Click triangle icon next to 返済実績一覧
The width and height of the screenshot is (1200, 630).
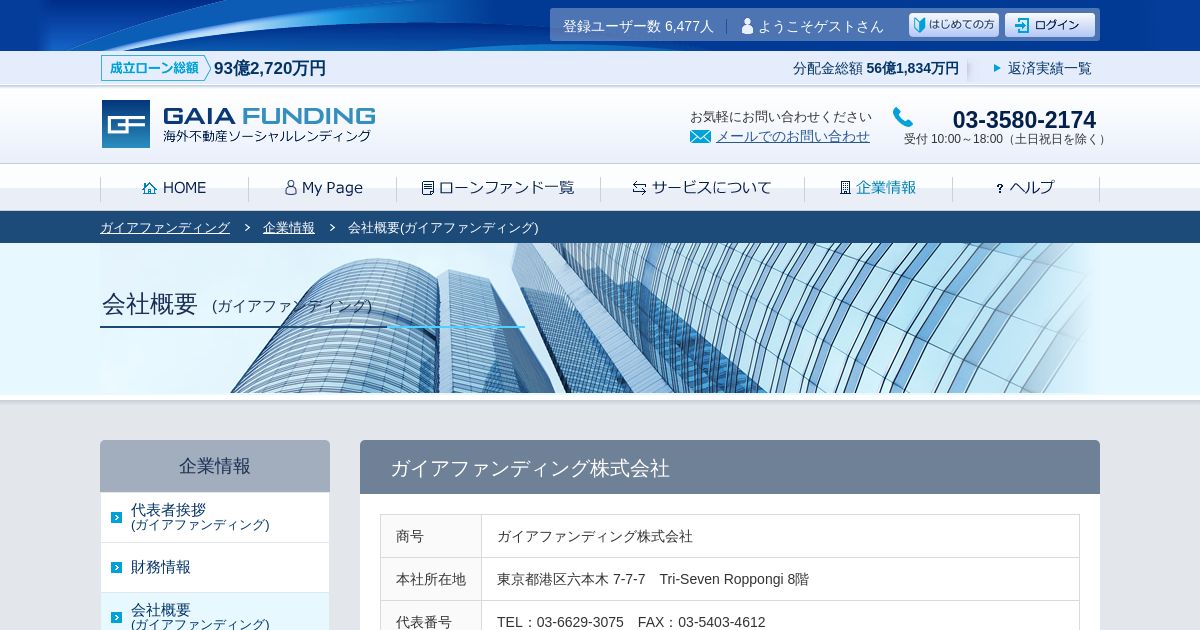click(x=997, y=68)
